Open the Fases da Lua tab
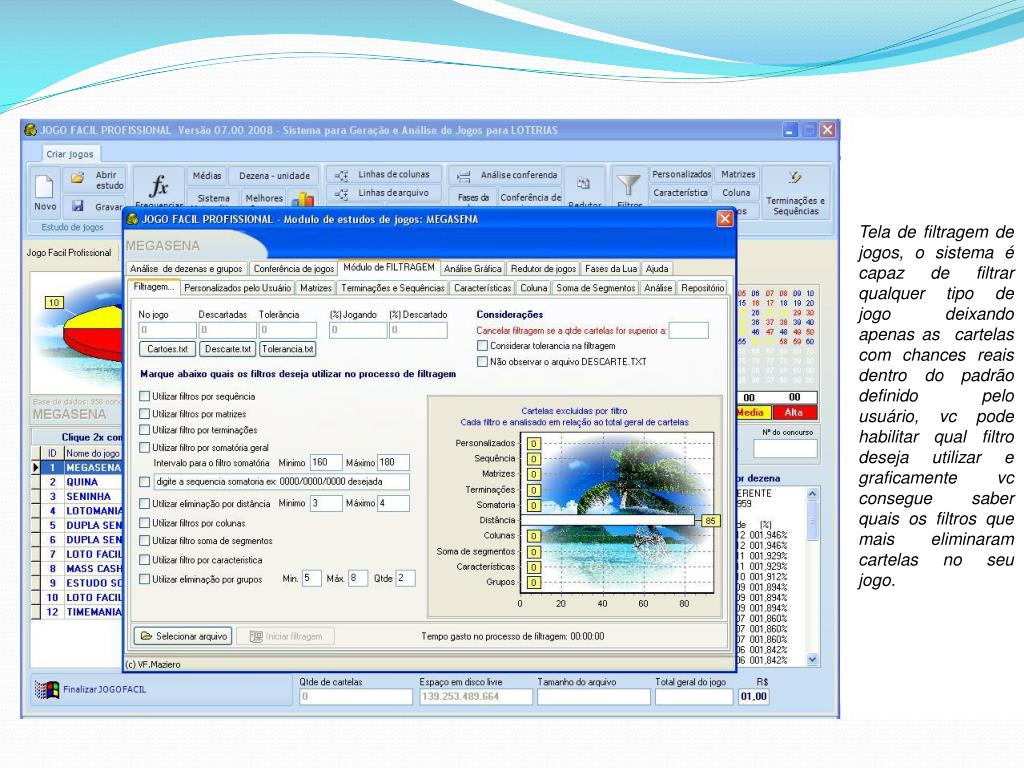This screenshot has height=768, width=1024. tap(611, 268)
